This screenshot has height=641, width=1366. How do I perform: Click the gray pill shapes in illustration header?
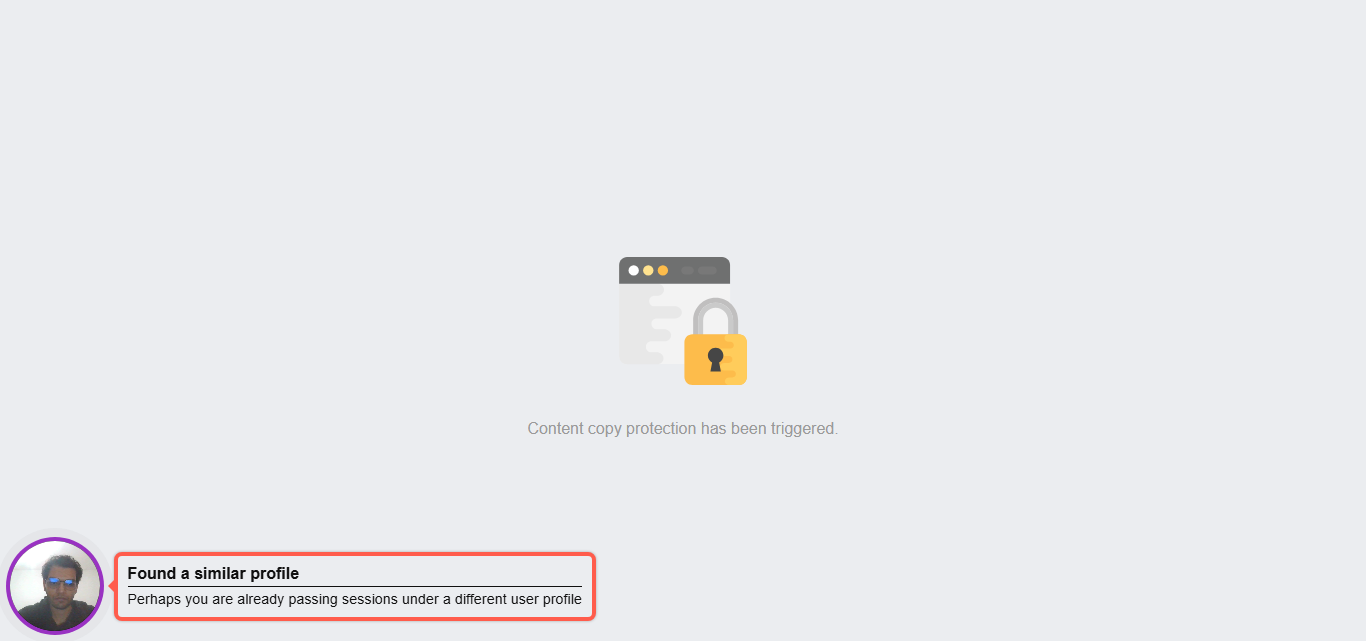click(x=699, y=270)
